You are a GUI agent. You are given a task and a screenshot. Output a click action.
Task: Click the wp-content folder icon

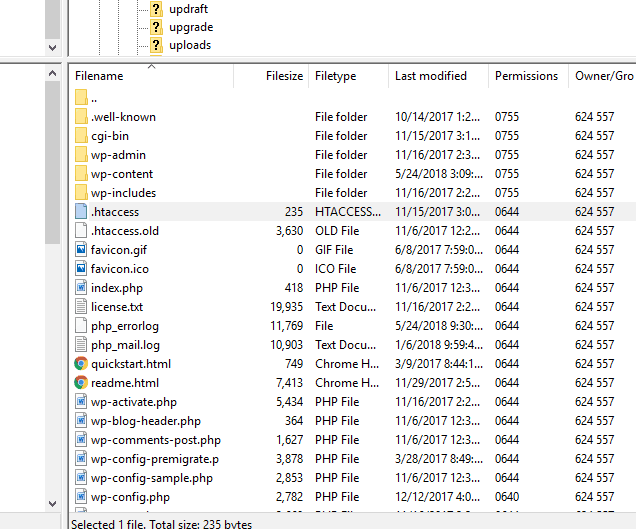pos(81,174)
